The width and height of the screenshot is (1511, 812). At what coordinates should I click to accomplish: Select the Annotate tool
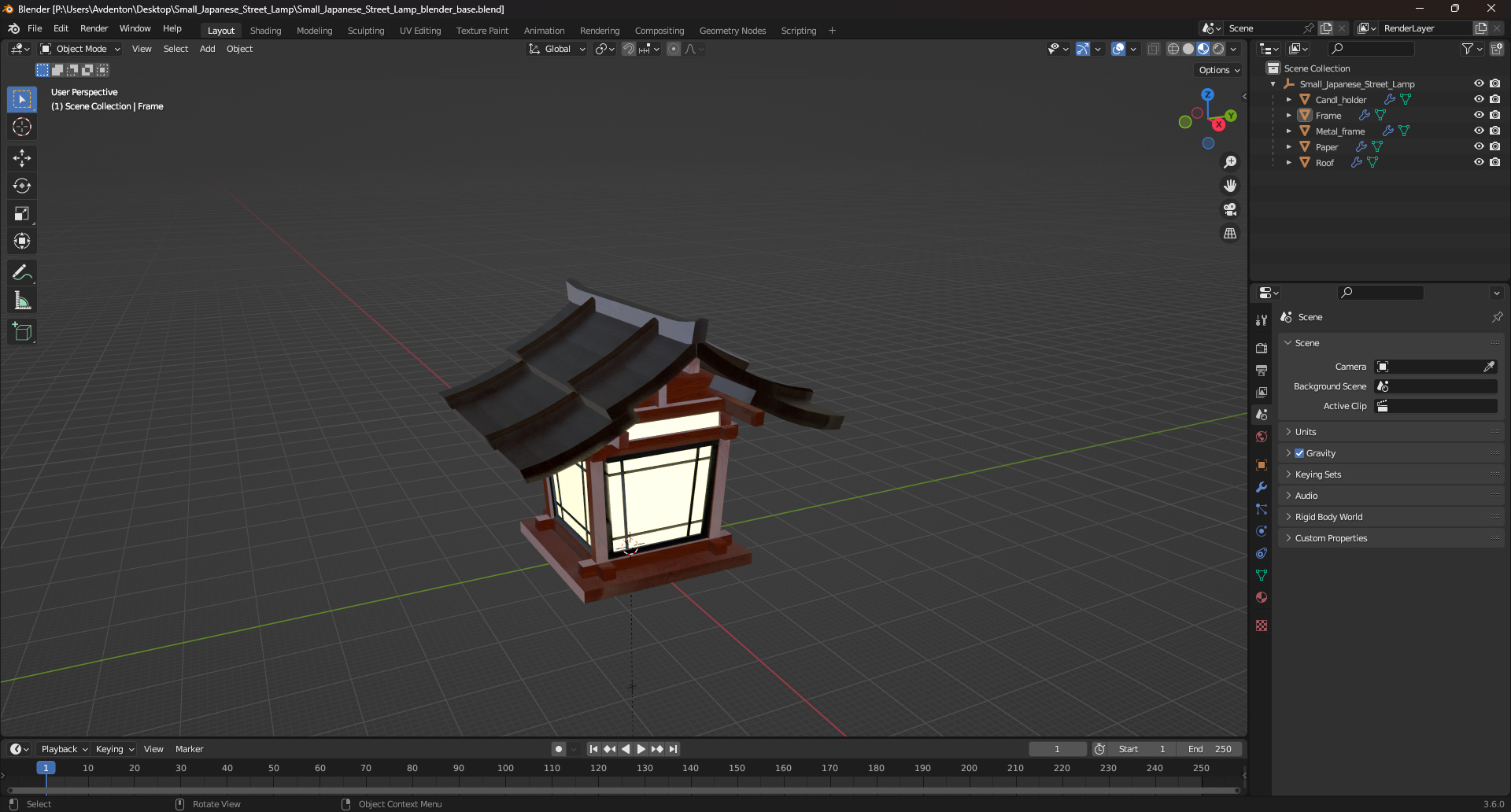tap(22, 273)
